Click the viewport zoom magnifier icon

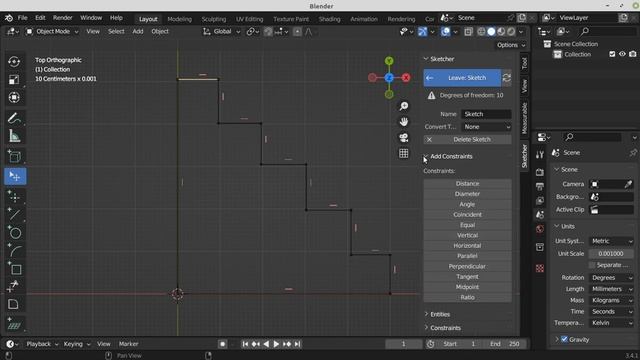404,106
